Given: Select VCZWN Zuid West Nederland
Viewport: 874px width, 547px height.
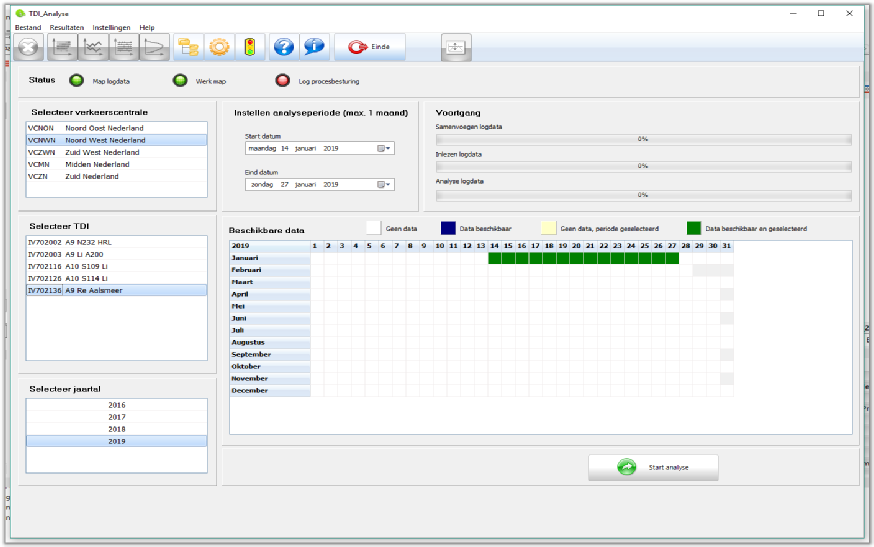Looking at the screenshot, I should point(116,152).
